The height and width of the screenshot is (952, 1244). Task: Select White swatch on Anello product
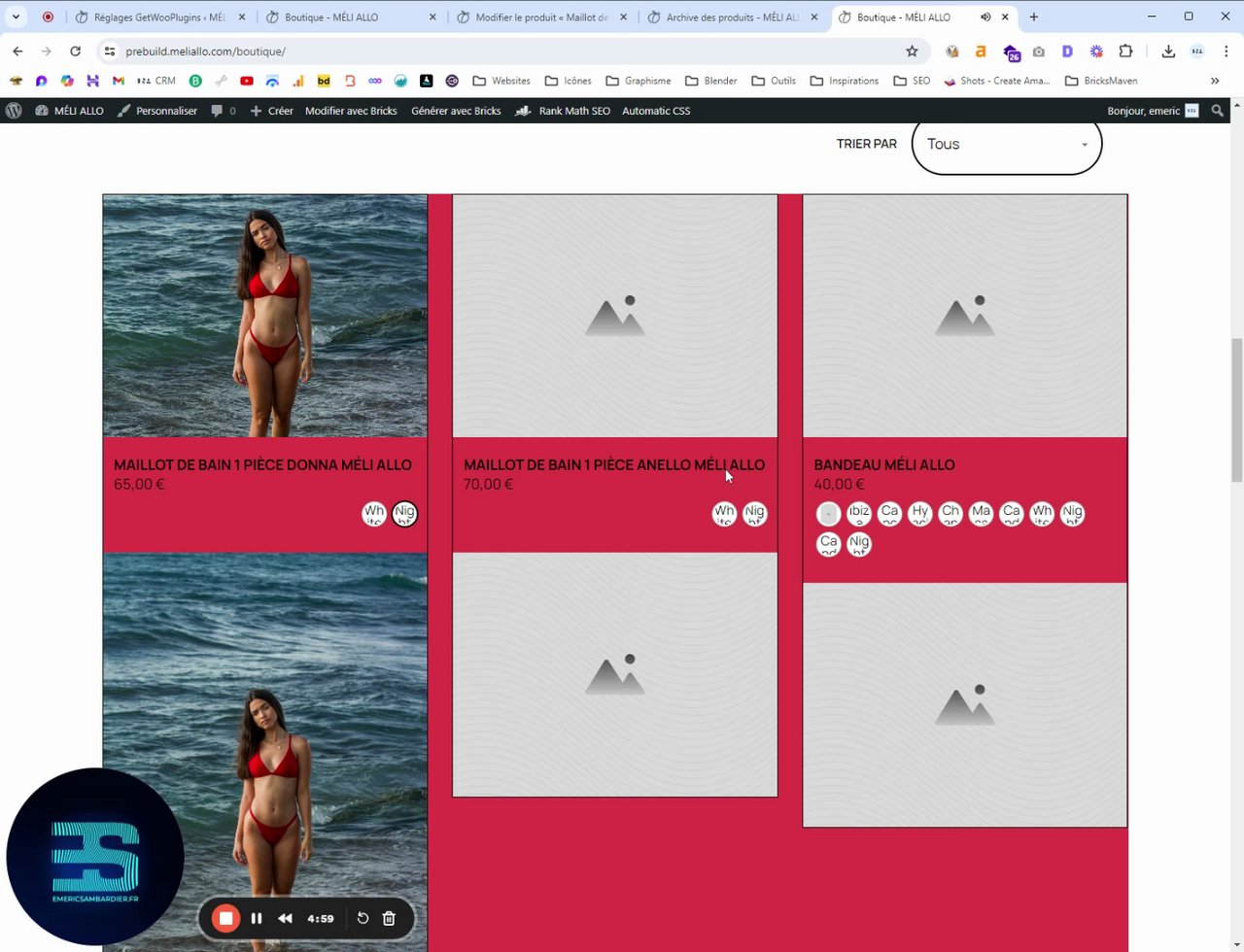[x=724, y=514]
